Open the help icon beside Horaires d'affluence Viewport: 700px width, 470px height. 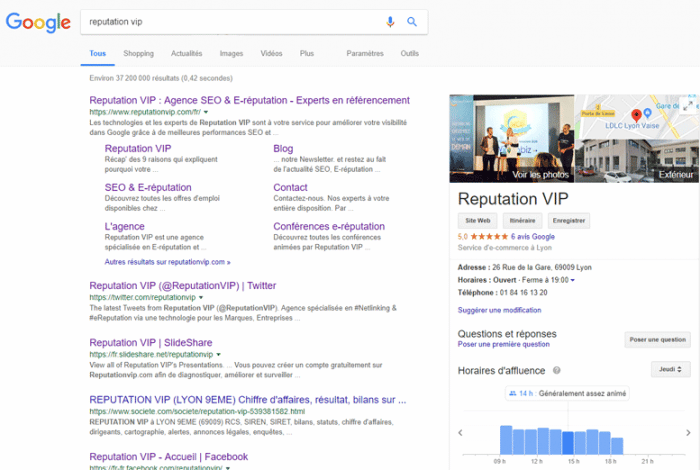click(x=557, y=370)
